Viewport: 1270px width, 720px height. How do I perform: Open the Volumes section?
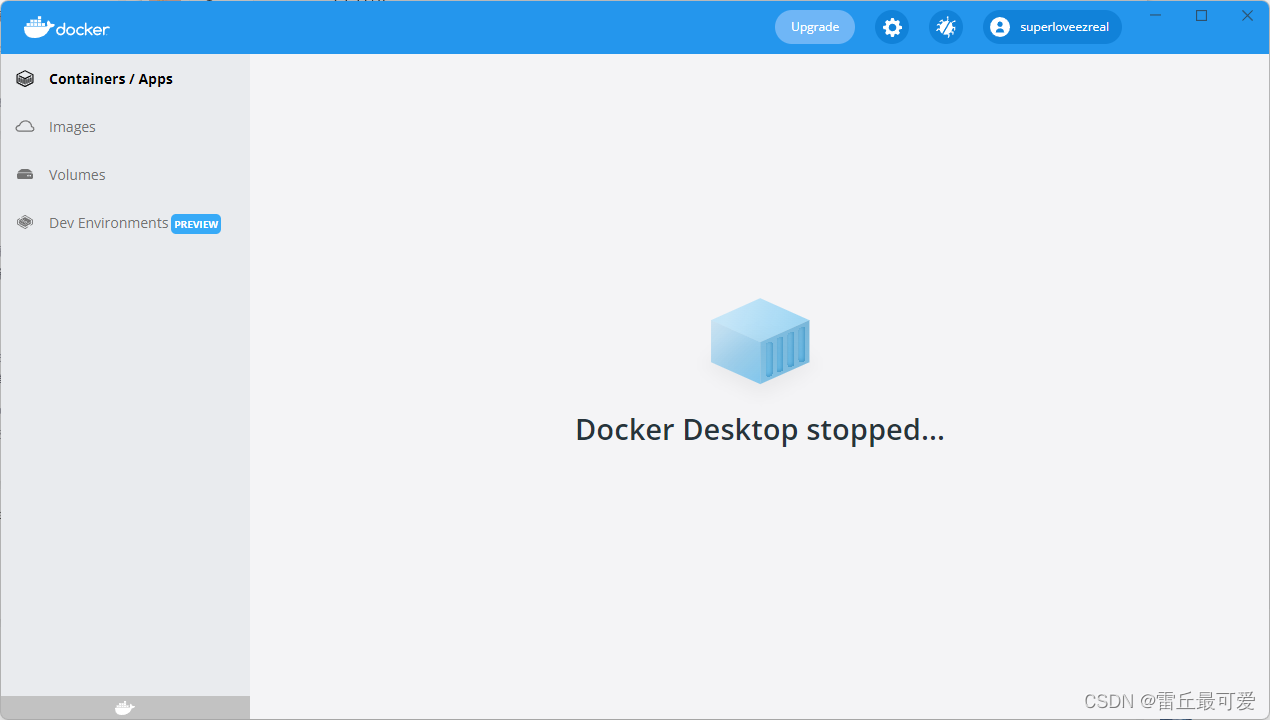(76, 174)
